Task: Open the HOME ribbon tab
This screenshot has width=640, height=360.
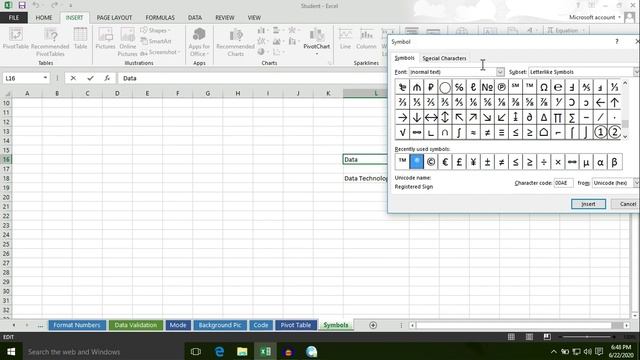Action: [44, 18]
